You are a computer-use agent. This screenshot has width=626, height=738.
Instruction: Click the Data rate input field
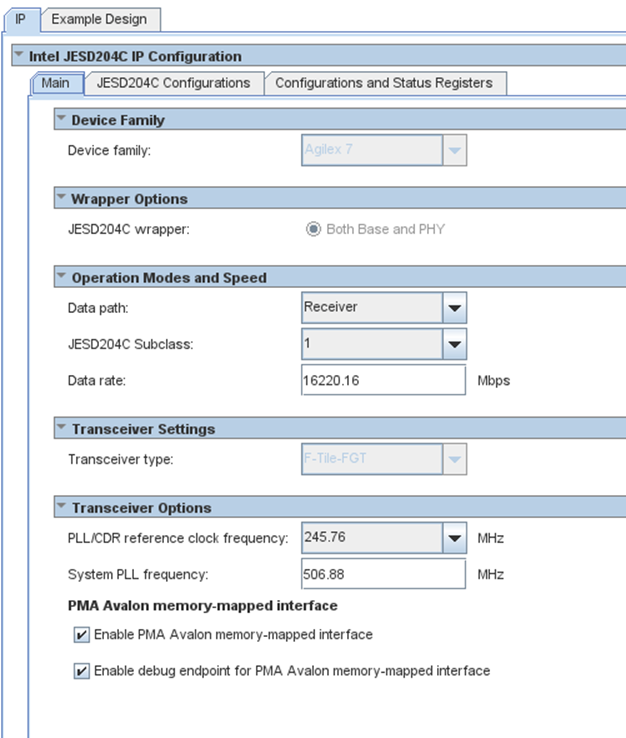click(383, 381)
